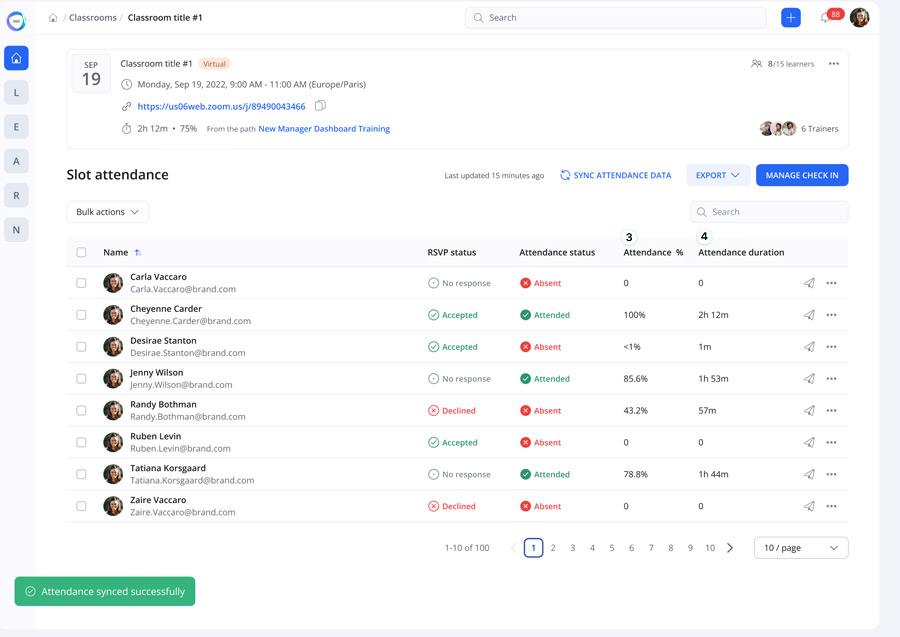The width and height of the screenshot is (900, 637).
Task: Copy the Zoom meeting link
Action: click(320, 106)
